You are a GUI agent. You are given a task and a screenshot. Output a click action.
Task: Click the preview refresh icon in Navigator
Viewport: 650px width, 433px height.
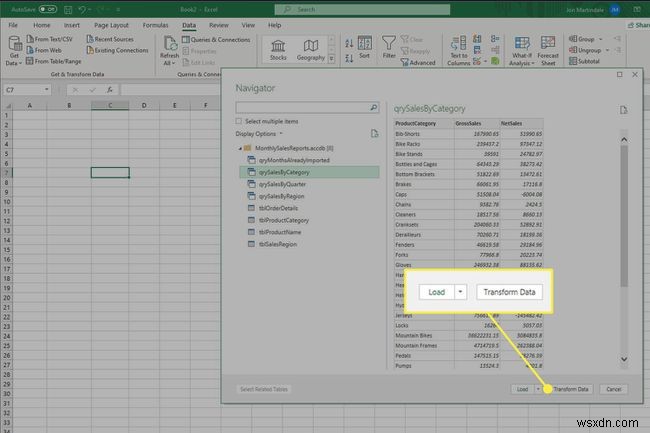(x=622, y=110)
